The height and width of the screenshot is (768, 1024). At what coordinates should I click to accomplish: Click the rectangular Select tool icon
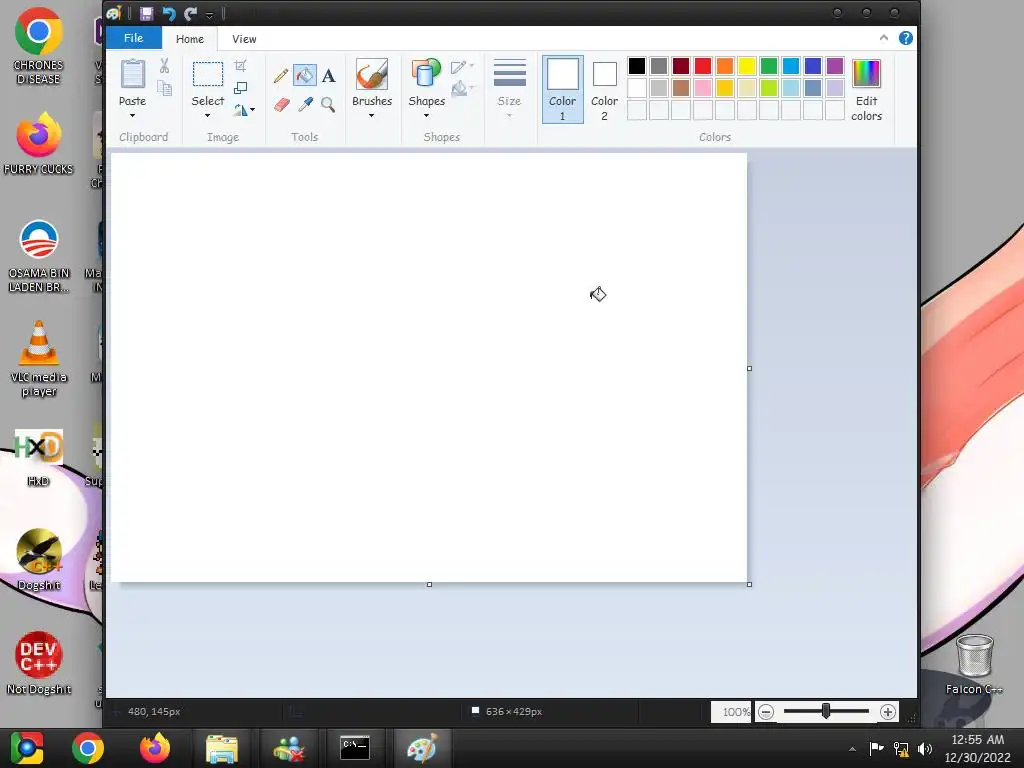tap(208, 74)
